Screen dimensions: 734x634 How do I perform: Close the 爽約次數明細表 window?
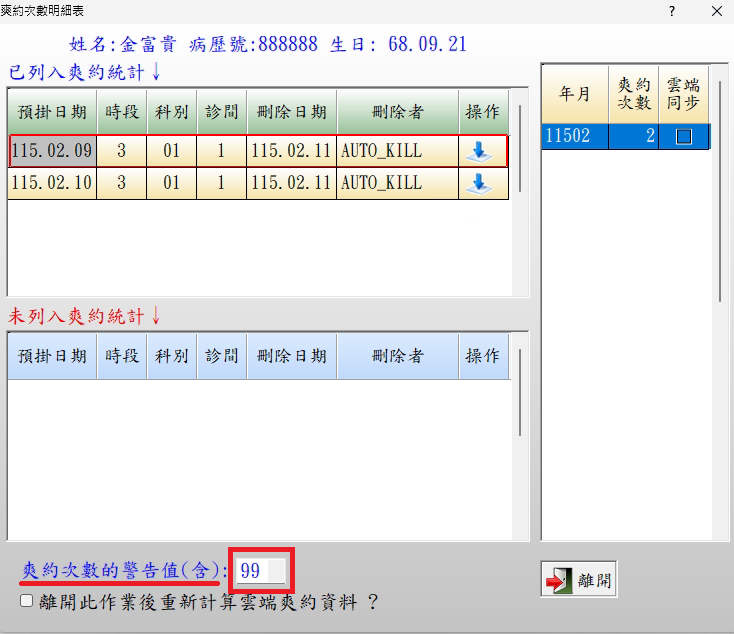(x=716, y=10)
